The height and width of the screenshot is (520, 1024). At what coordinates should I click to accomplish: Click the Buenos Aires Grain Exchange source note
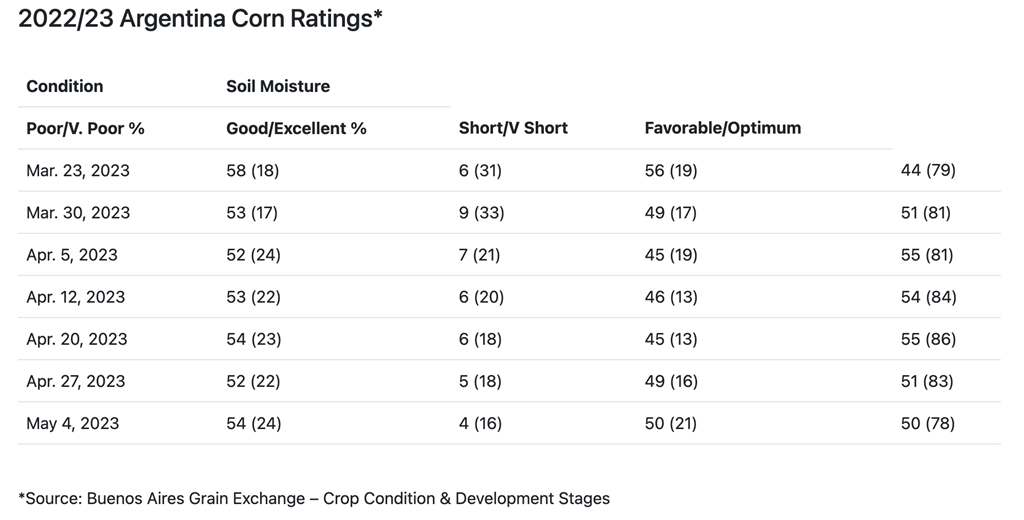click(314, 498)
